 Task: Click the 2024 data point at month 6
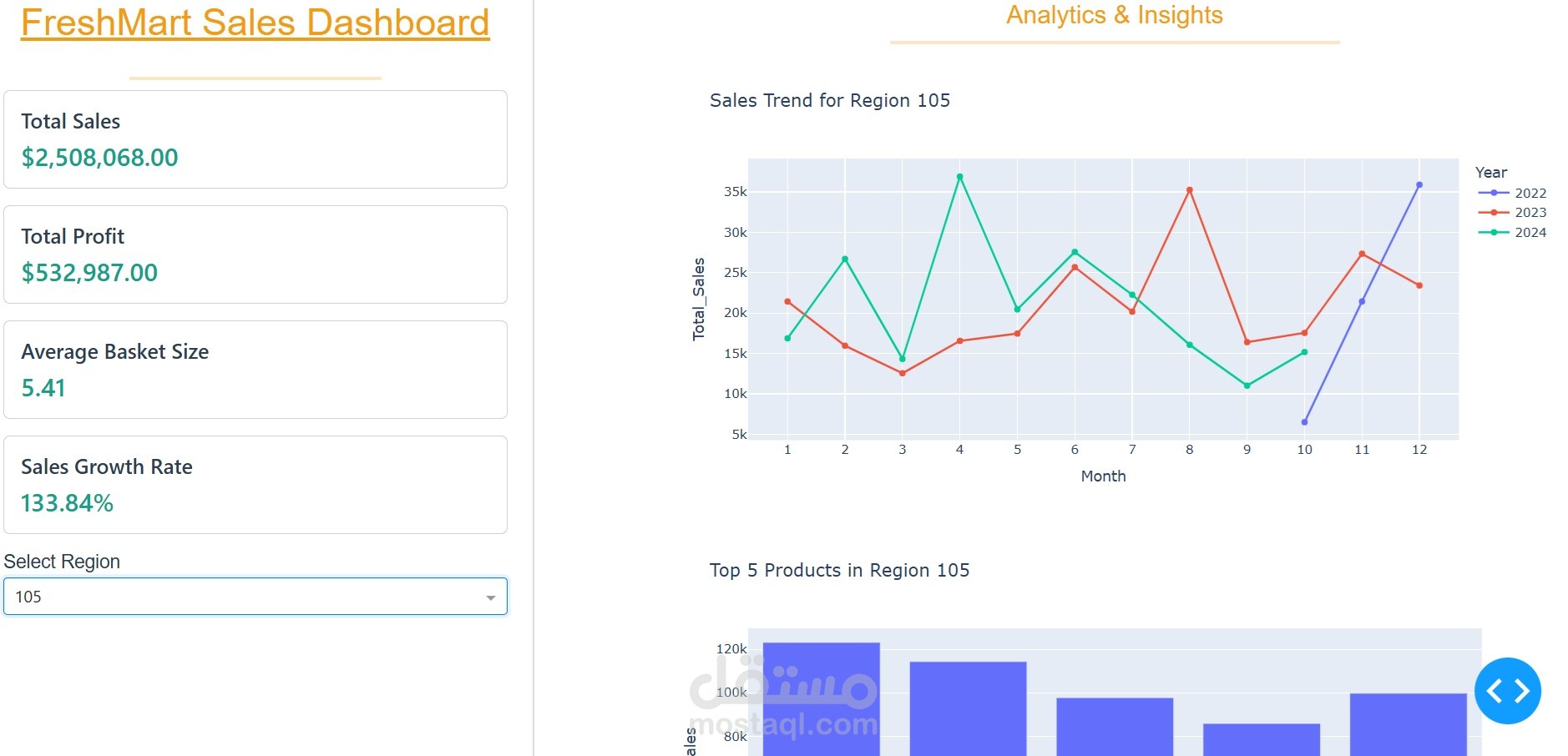(1075, 252)
